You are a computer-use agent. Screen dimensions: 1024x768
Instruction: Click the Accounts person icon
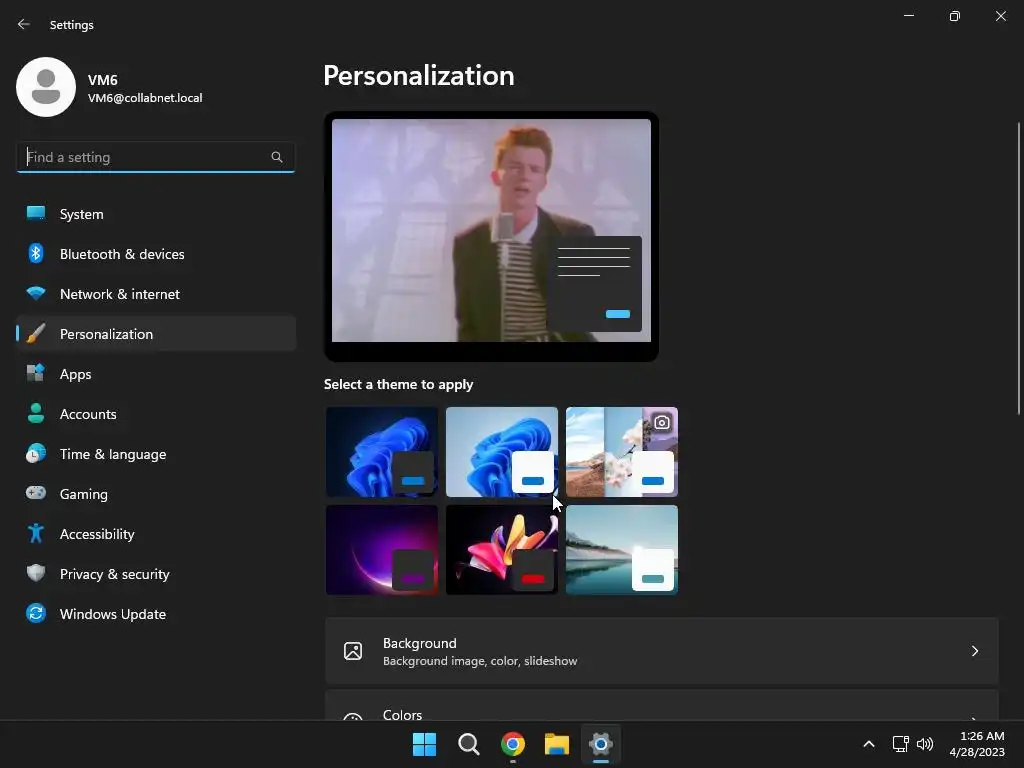point(36,413)
